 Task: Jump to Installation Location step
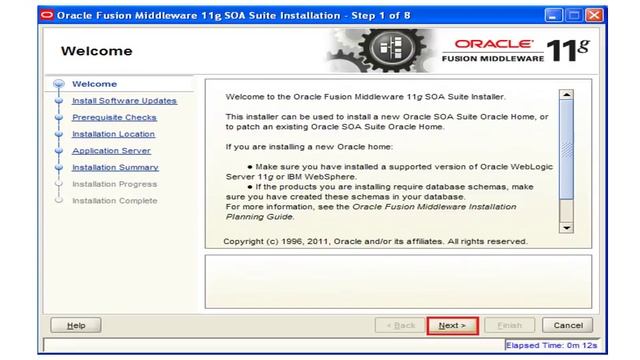(113, 134)
